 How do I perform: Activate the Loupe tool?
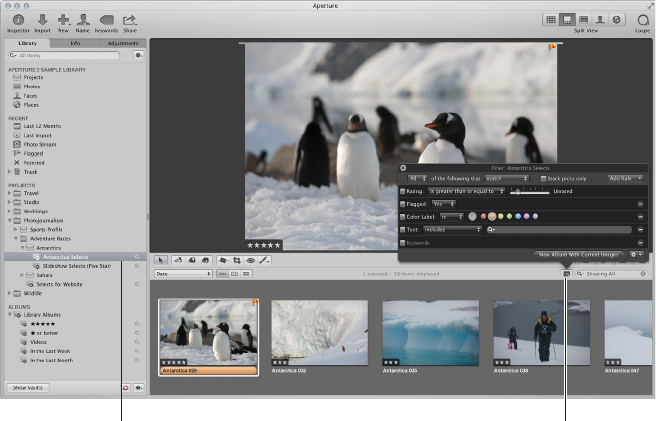642,21
